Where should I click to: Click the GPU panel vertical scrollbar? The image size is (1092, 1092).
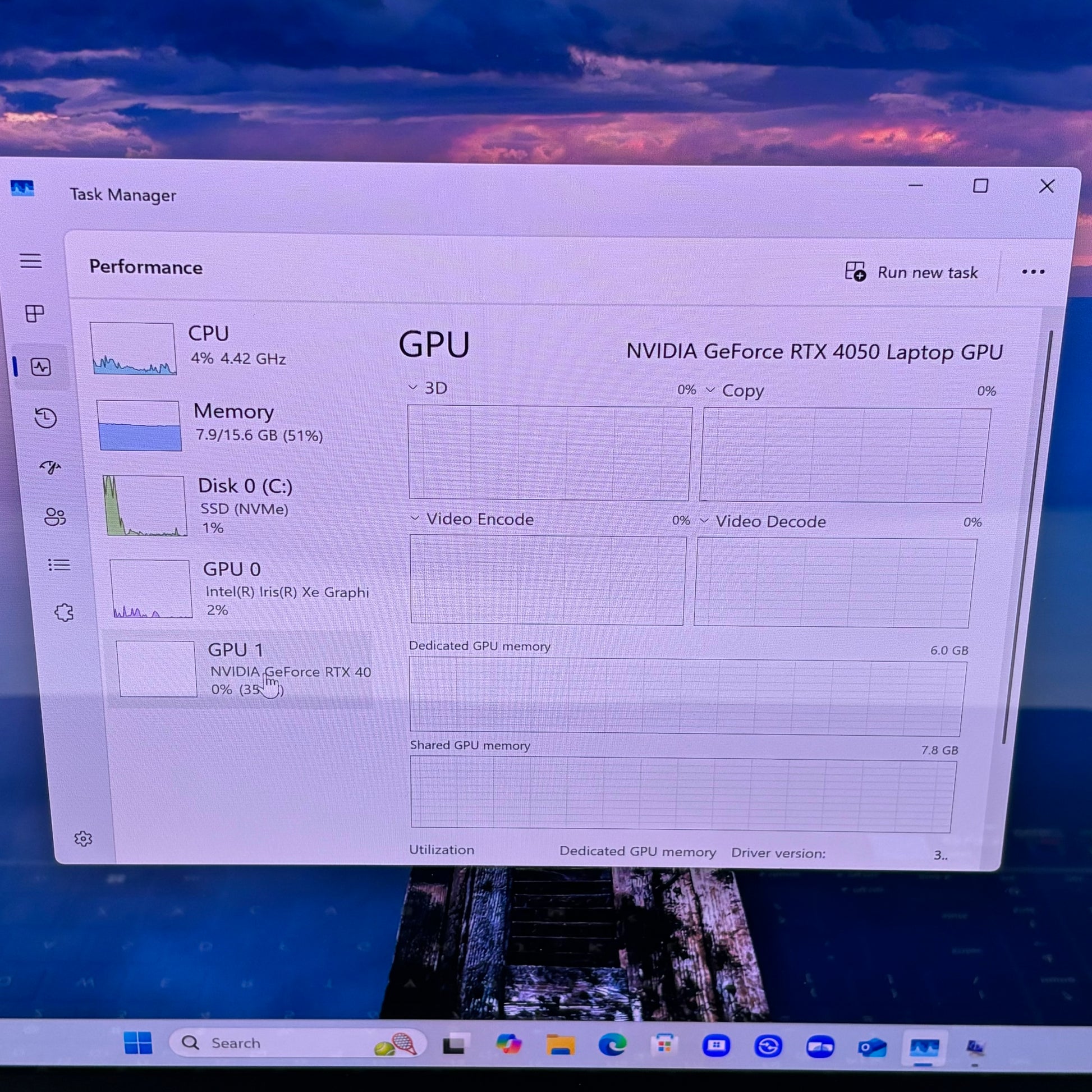click(1029, 537)
